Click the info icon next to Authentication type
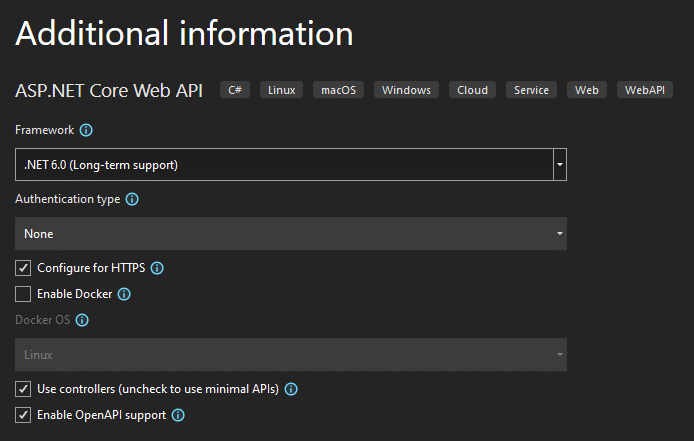Screen dimensions: 694x441 coord(132,199)
